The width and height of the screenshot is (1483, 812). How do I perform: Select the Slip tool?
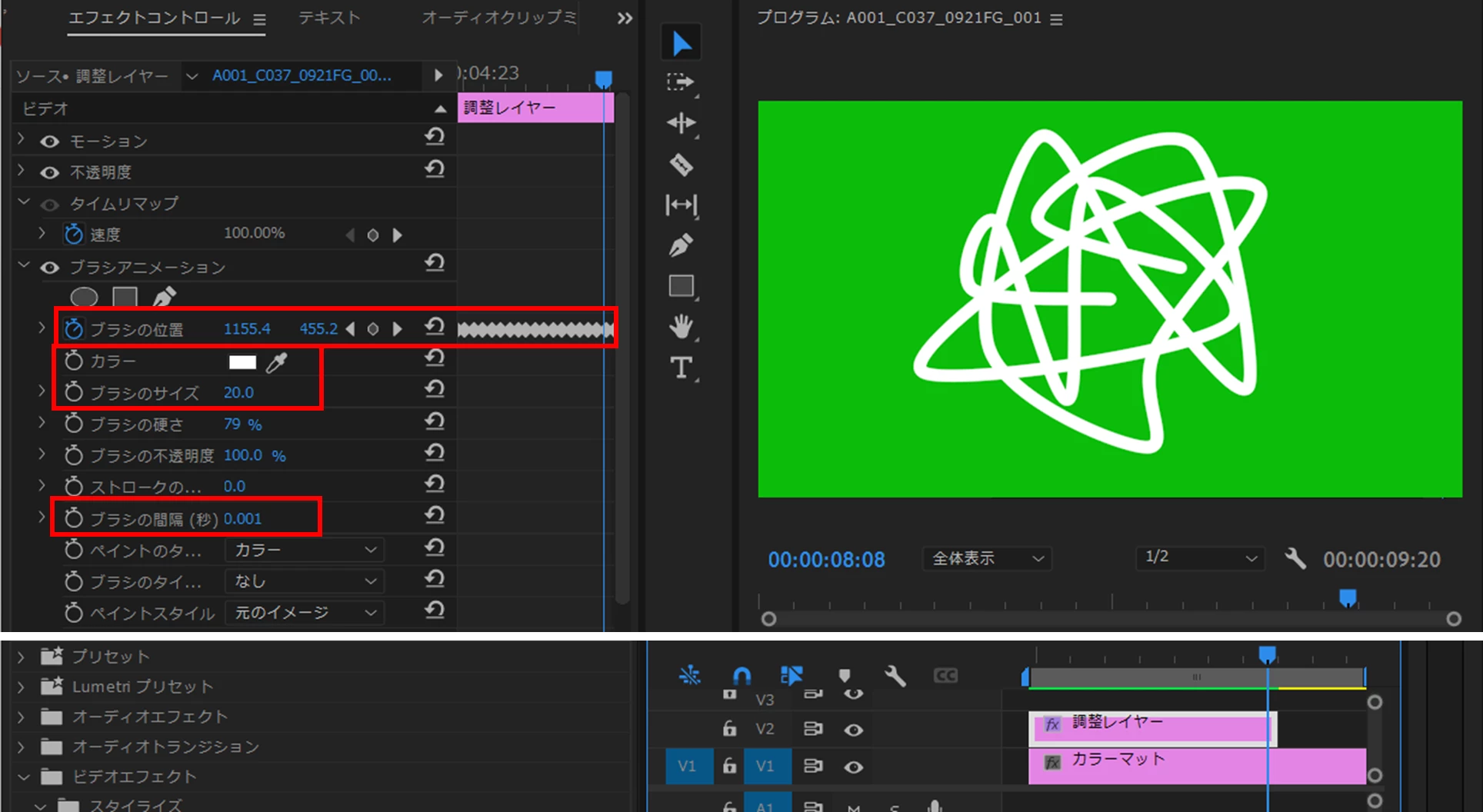(x=682, y=205)
